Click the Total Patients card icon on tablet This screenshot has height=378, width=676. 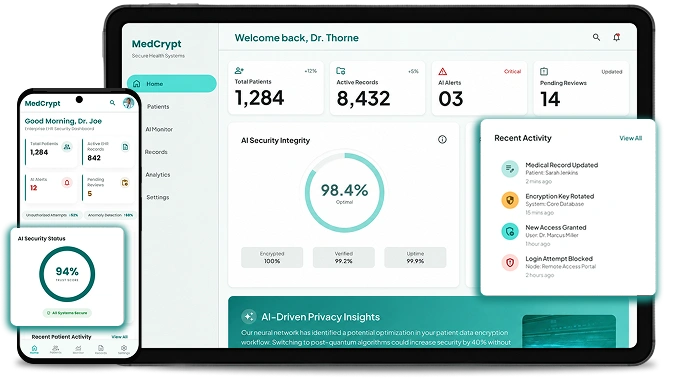pos(239,70)
